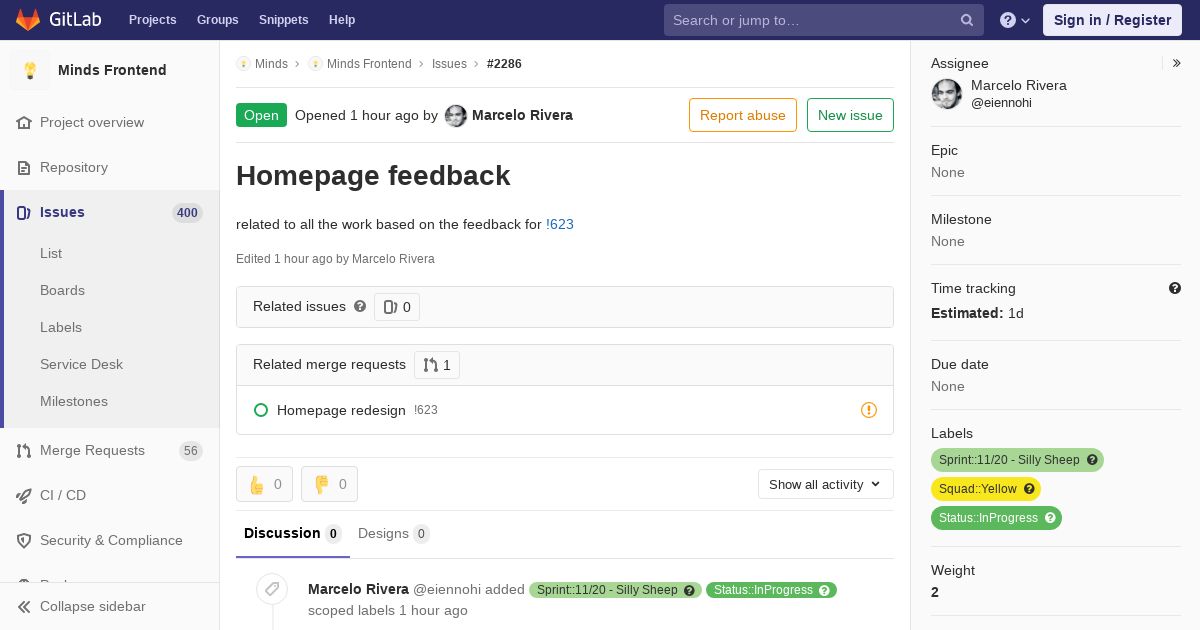The width and height of the screenshot is (1200, 630).
Task: Click Marcelo Rivera author name link
Action: coord(522,115)
